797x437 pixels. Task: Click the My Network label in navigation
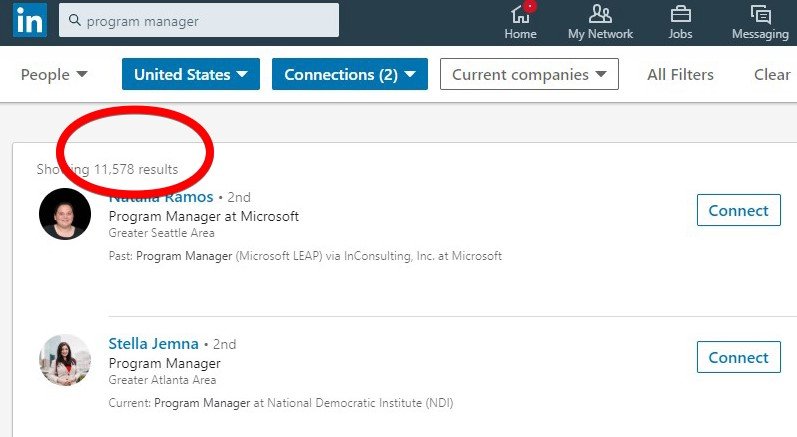tap(600, 34)
